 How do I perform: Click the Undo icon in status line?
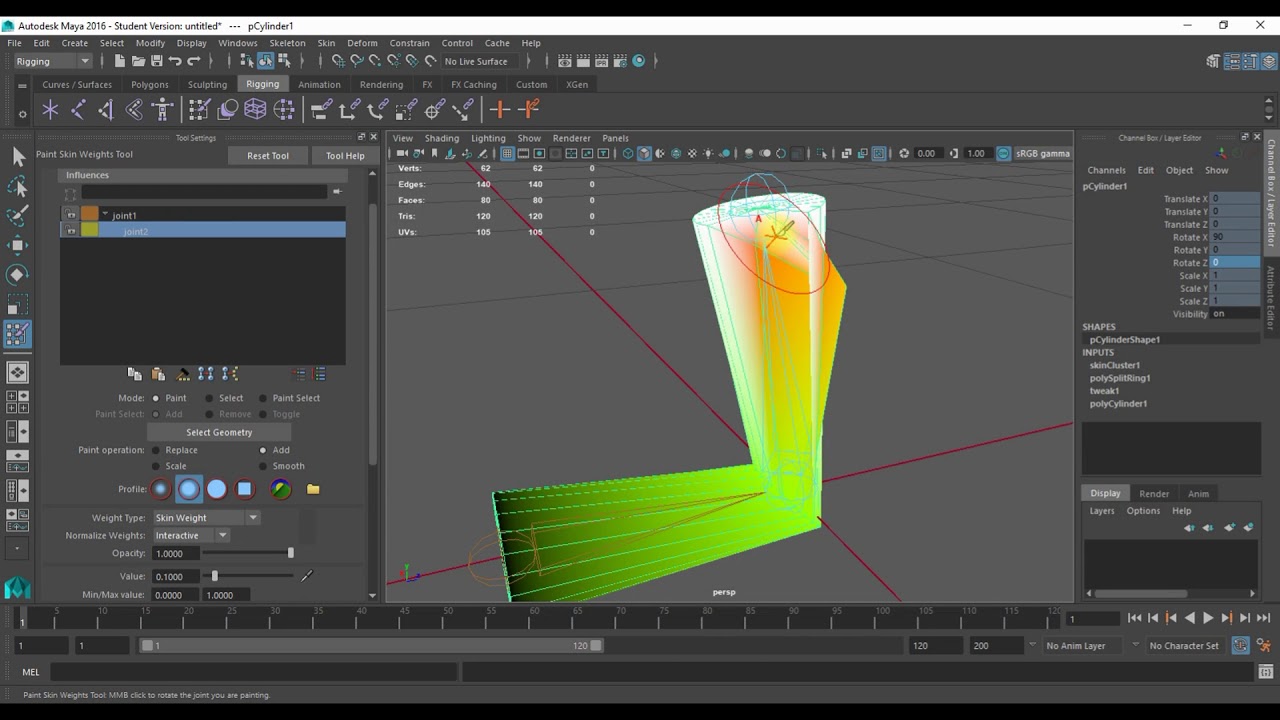coord(175,61)
